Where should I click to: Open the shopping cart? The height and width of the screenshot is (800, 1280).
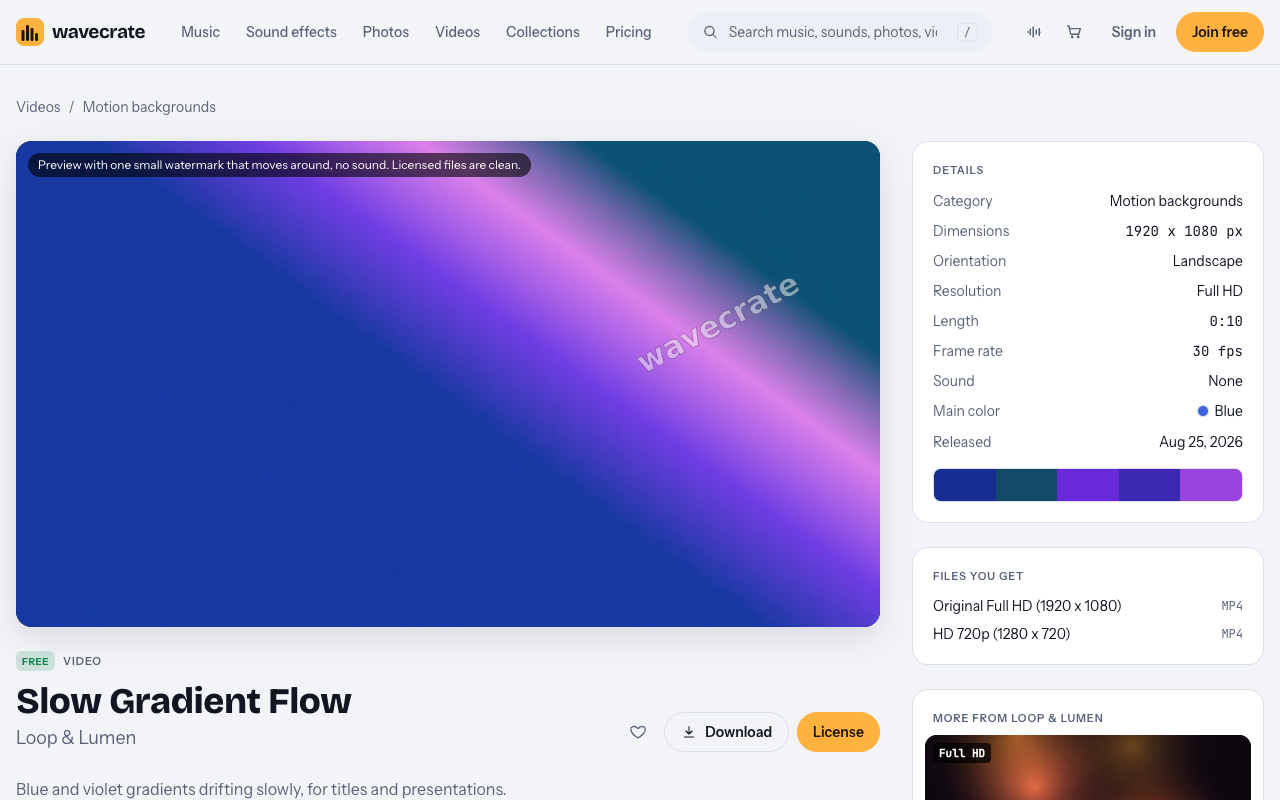pos(1074,32)
